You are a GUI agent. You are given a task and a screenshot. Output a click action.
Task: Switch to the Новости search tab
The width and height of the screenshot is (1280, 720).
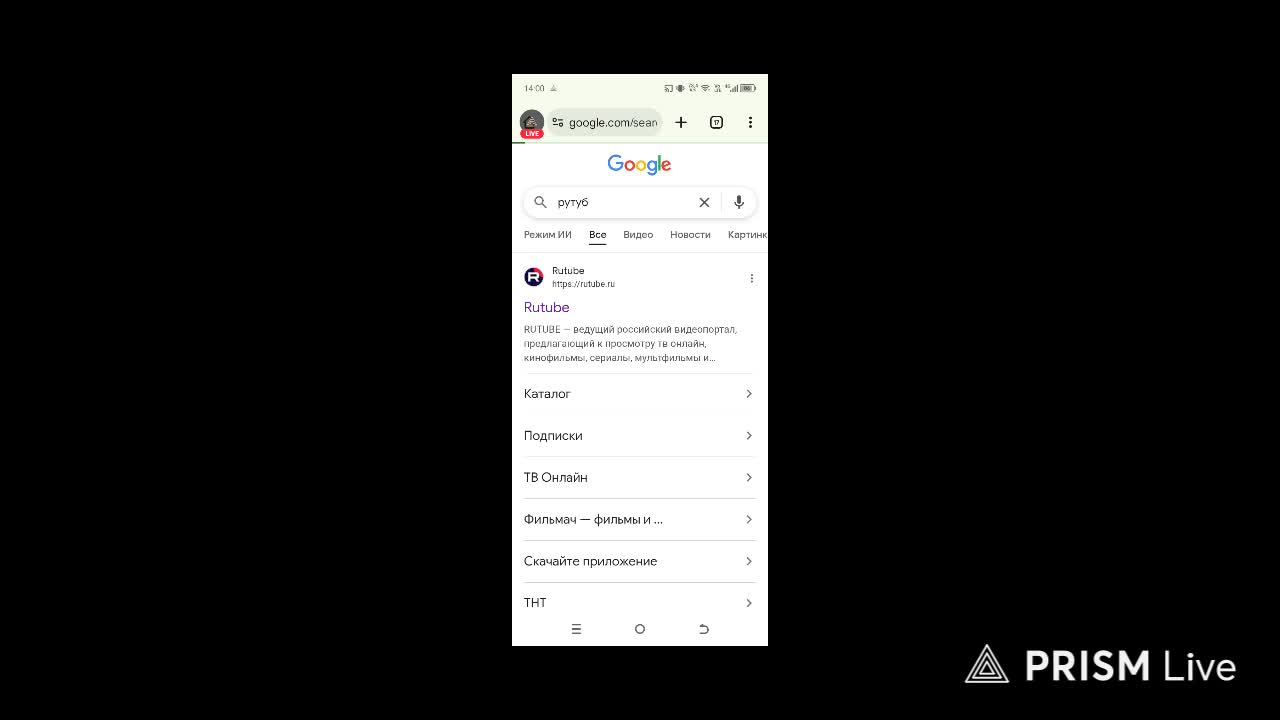click(690, 235)
